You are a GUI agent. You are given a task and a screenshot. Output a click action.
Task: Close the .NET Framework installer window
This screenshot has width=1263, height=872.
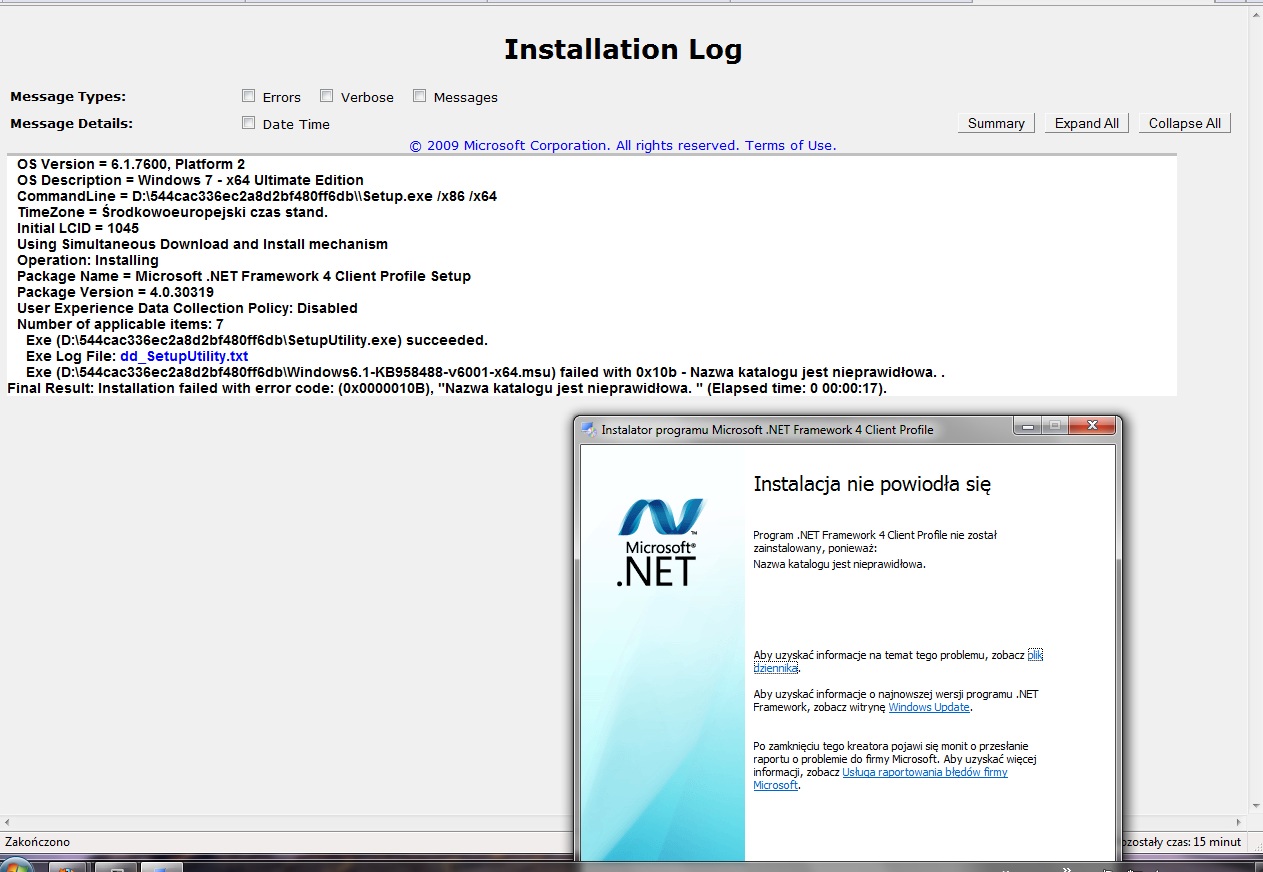(1091, 426)
